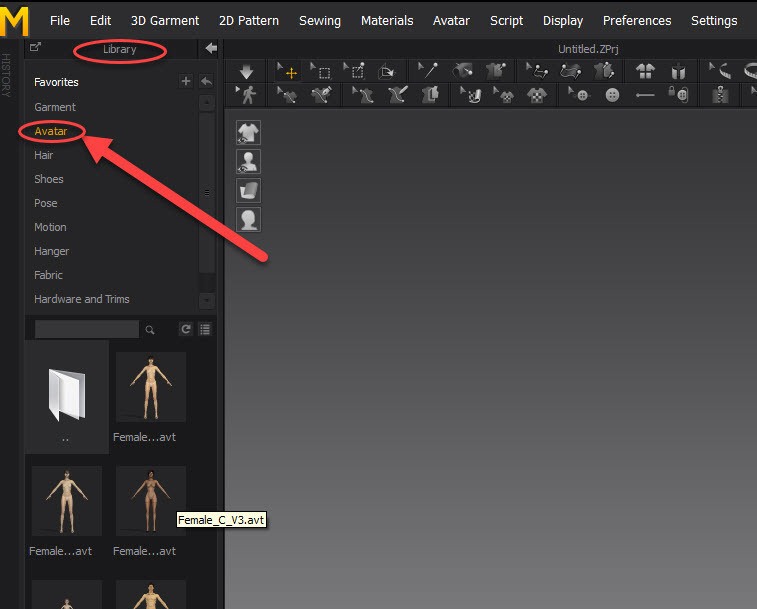Select Garment in Favorites list

[55, 107]
